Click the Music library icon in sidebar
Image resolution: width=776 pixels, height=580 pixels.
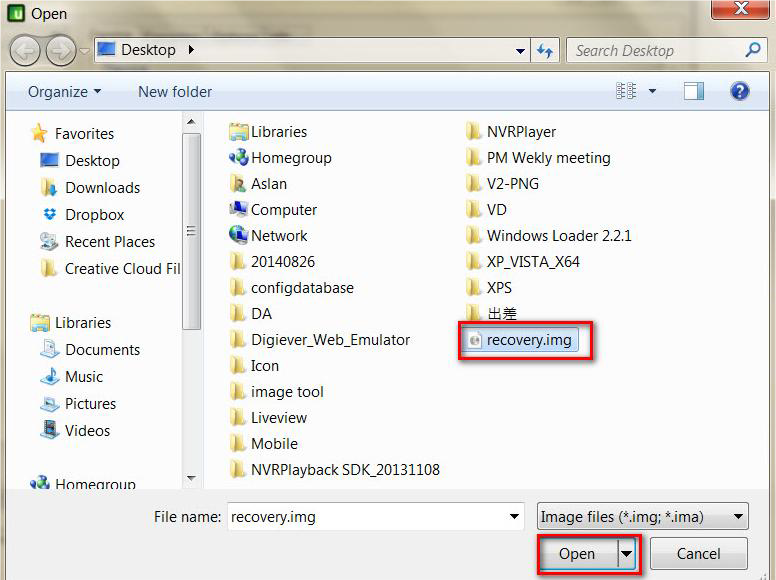pyautogui.click(x=49, y=377)
